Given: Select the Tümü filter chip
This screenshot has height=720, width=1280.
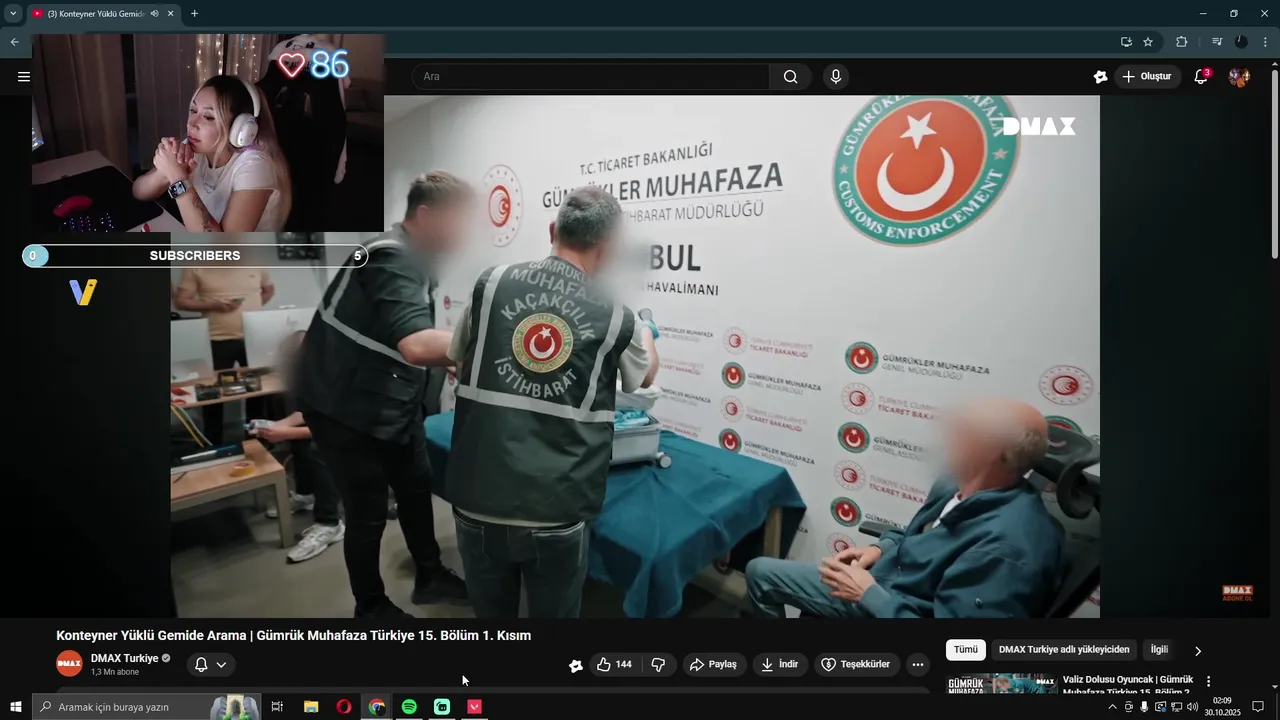Looking at the screenshot, I should tap(965, 650).
